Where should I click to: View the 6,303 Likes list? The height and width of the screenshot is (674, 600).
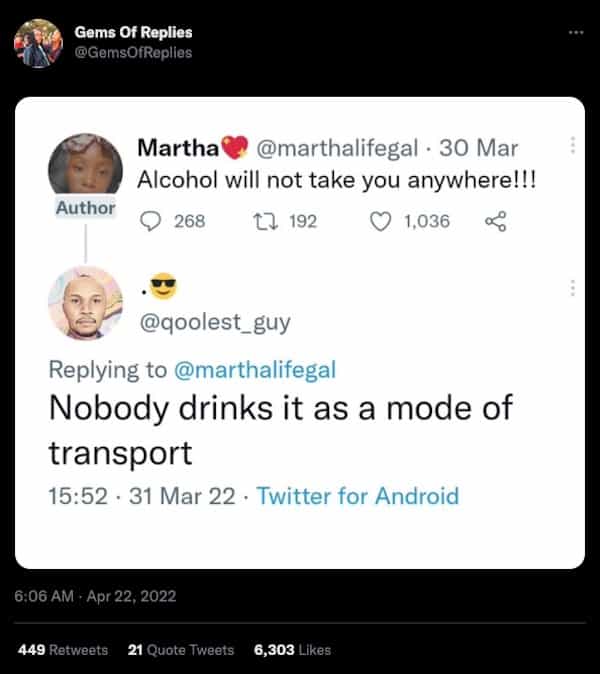coord(292,650)
